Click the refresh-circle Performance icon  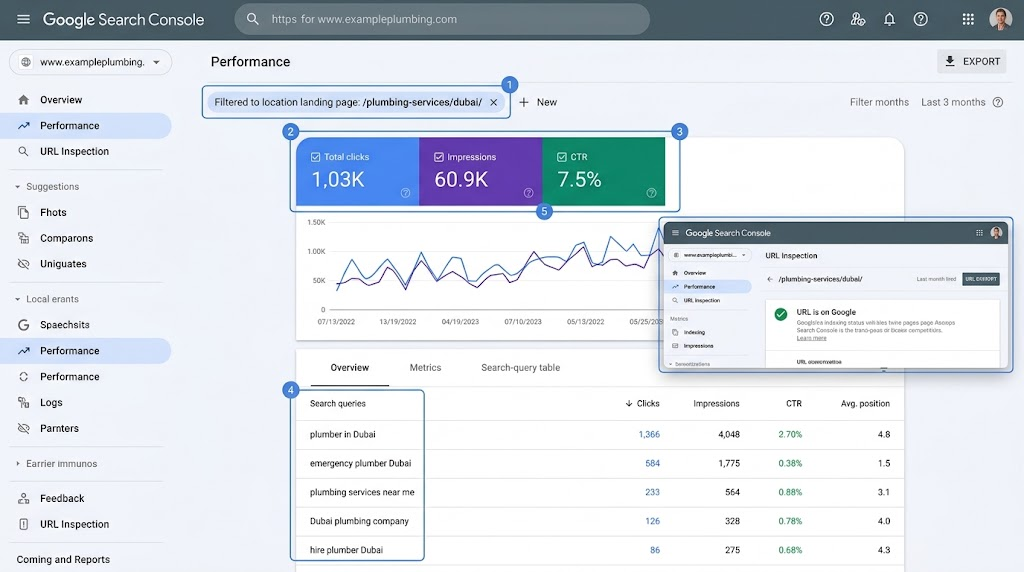(x=24, y=377)
